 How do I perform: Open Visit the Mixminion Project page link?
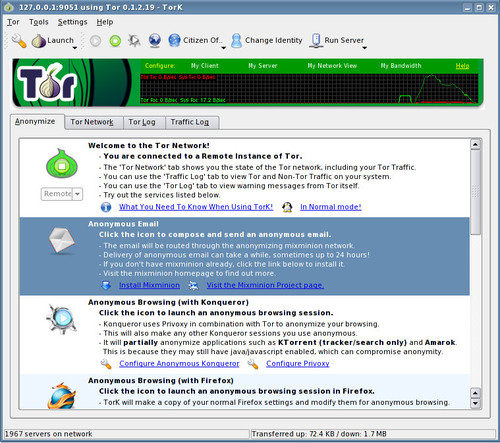coord(265,285)
